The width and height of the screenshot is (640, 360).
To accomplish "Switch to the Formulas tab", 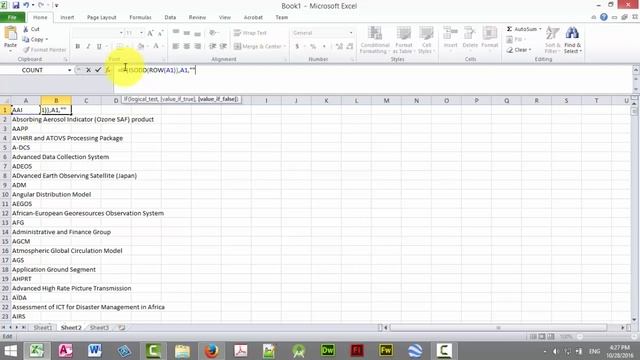I will [x=140, y=18].
